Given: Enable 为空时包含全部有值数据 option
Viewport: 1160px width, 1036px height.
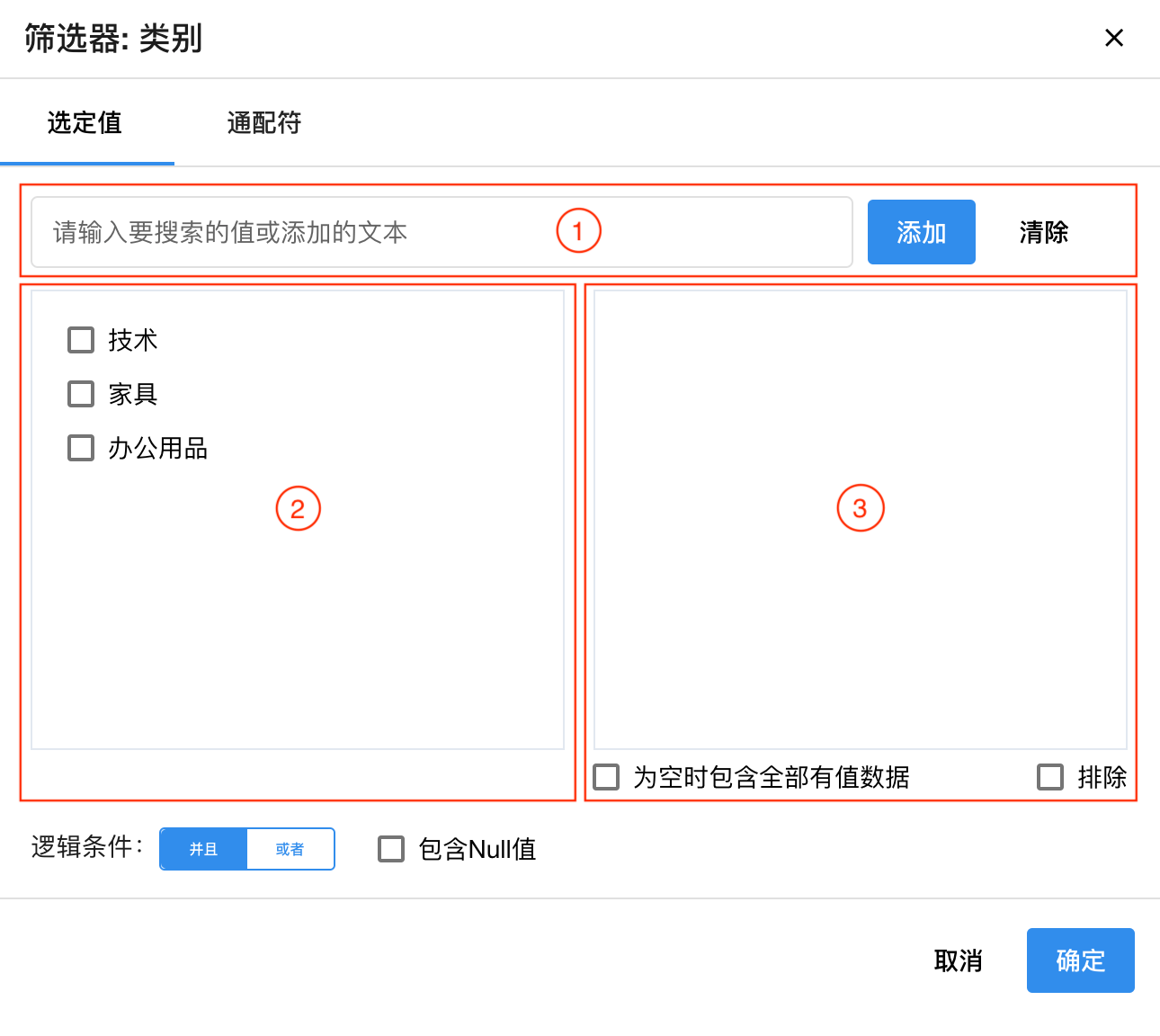Looking at the screenshot, I should [607, 777].
